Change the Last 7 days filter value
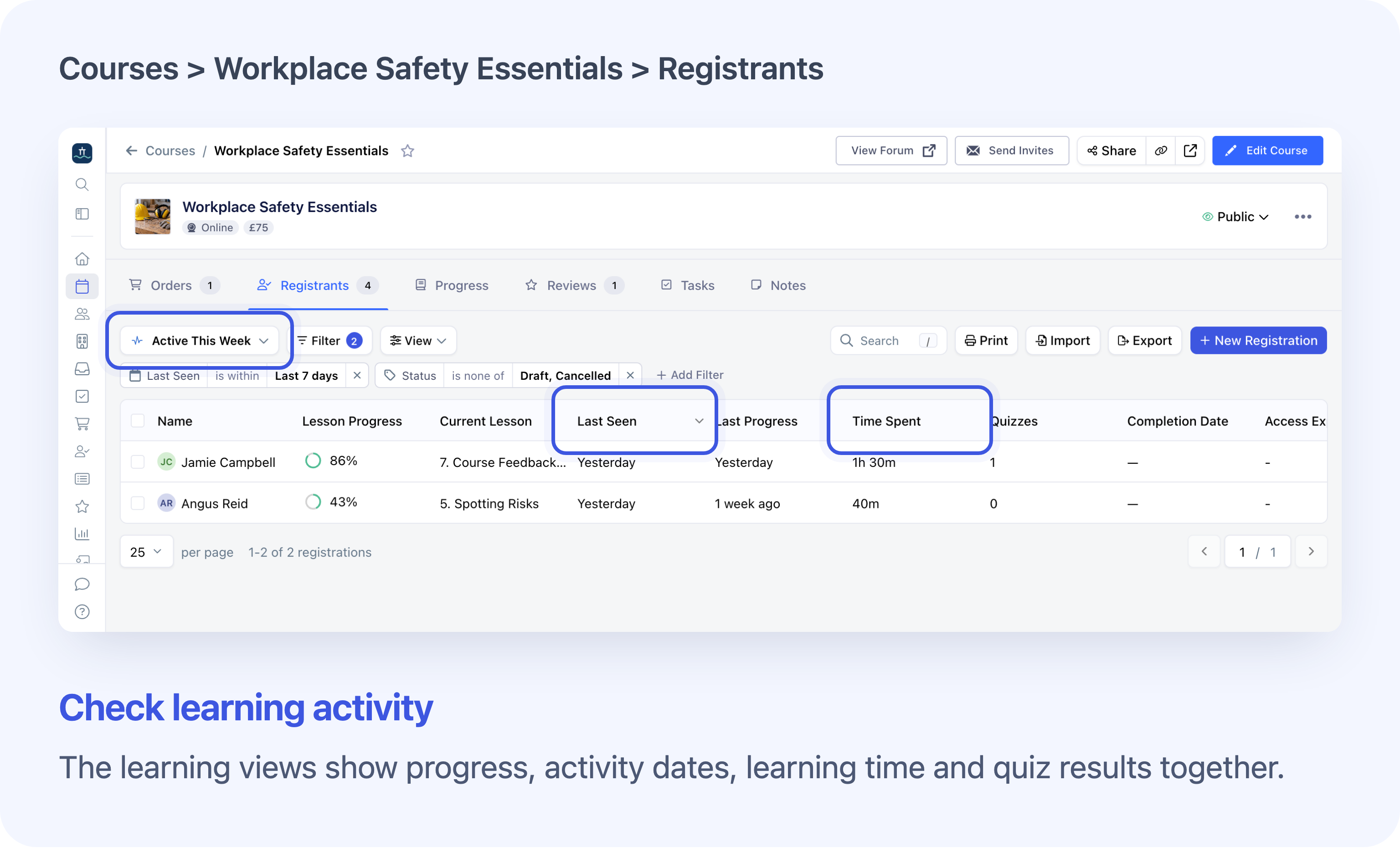Viewport: 1400px width, 848px height. pyautogui.click(x=306, y=375)
